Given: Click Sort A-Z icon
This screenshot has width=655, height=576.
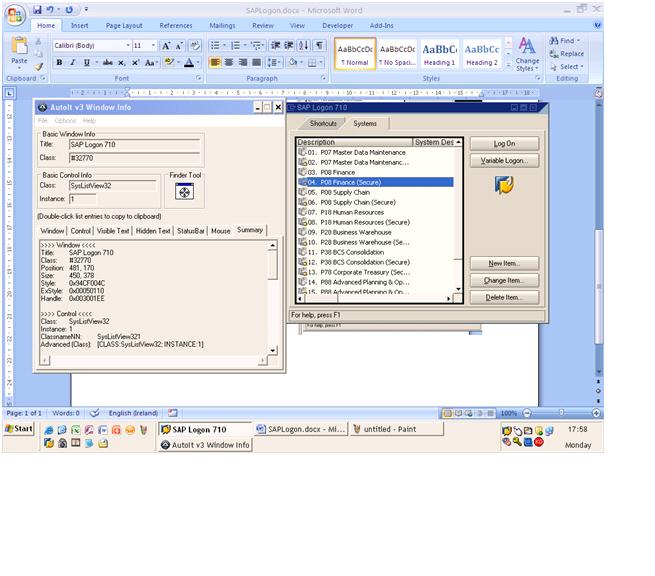Looking at the screenshot, I should click(x=304, y=46).
